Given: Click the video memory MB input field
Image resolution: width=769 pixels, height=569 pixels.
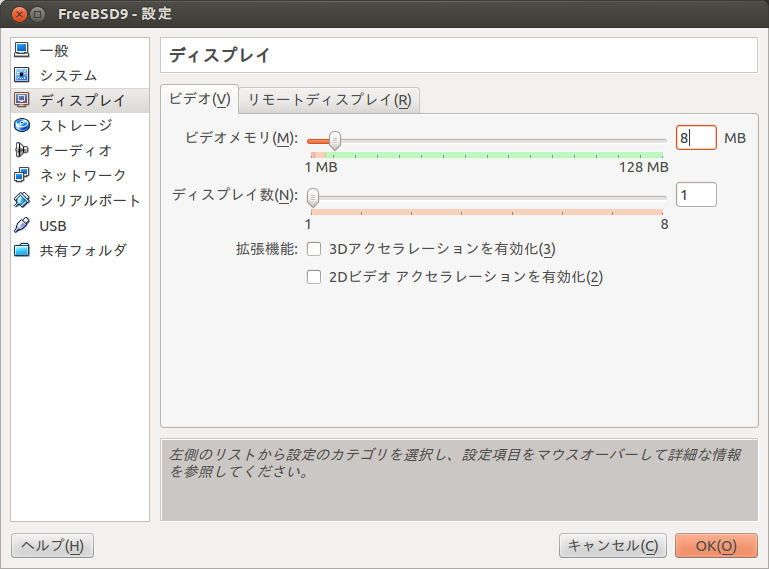Looking at the screenshot, I should pyautogui.click(x=696, y=138).
